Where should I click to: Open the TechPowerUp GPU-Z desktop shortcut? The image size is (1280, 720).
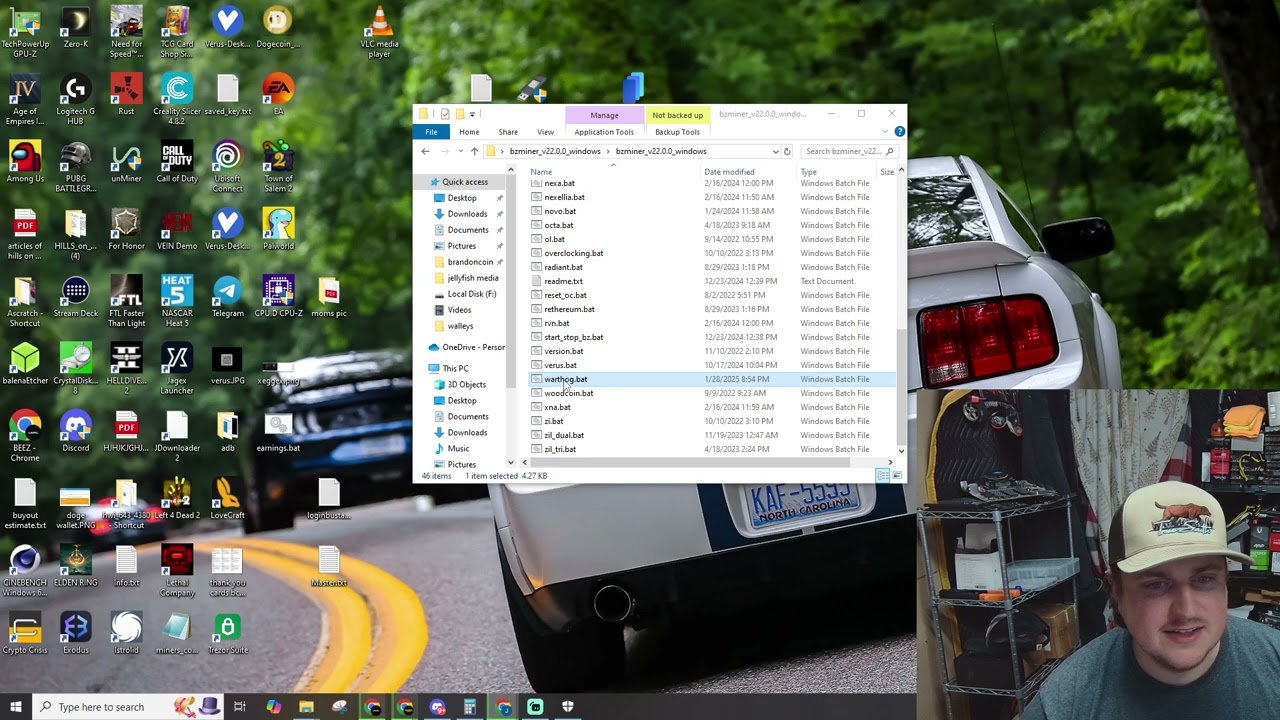(25, 32)
